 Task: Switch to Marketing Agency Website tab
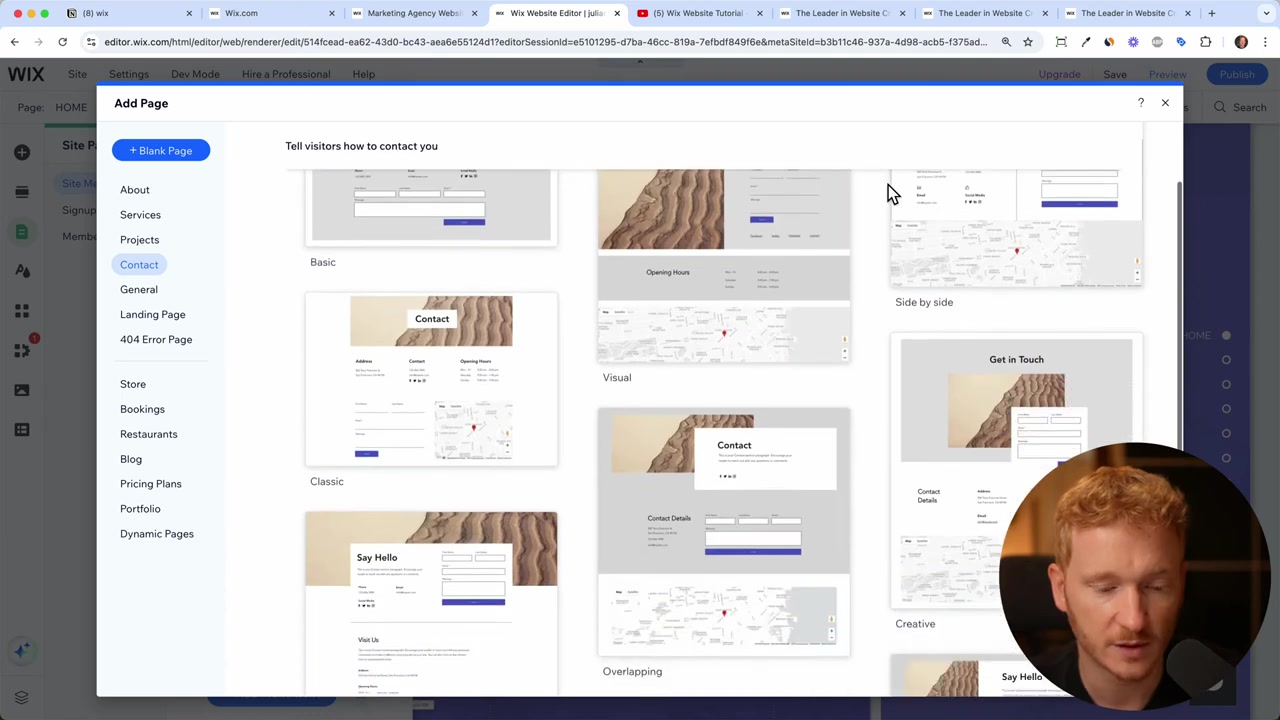[414, 13]
